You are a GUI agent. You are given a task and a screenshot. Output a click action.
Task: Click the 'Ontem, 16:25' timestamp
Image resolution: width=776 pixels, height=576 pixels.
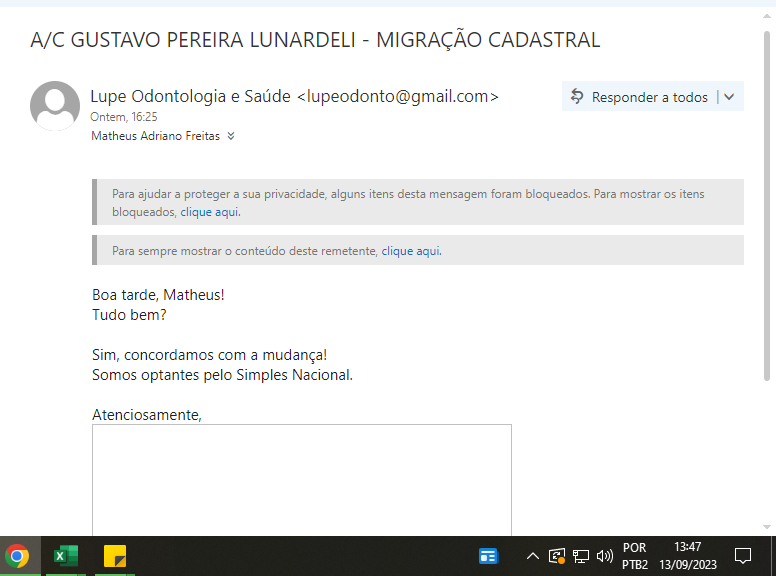[x=124, y=117]
